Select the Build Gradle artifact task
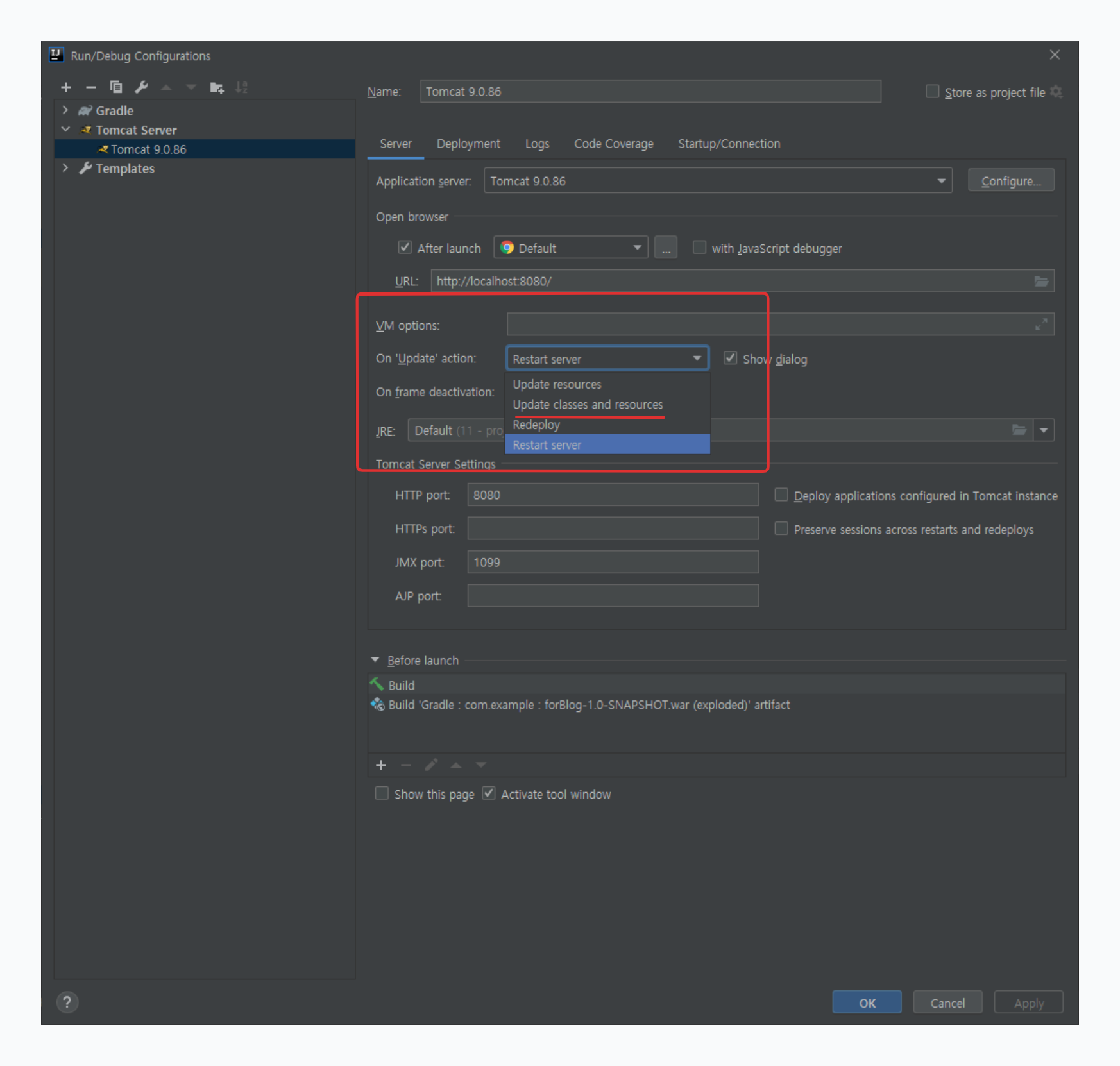 coord(717,704)
